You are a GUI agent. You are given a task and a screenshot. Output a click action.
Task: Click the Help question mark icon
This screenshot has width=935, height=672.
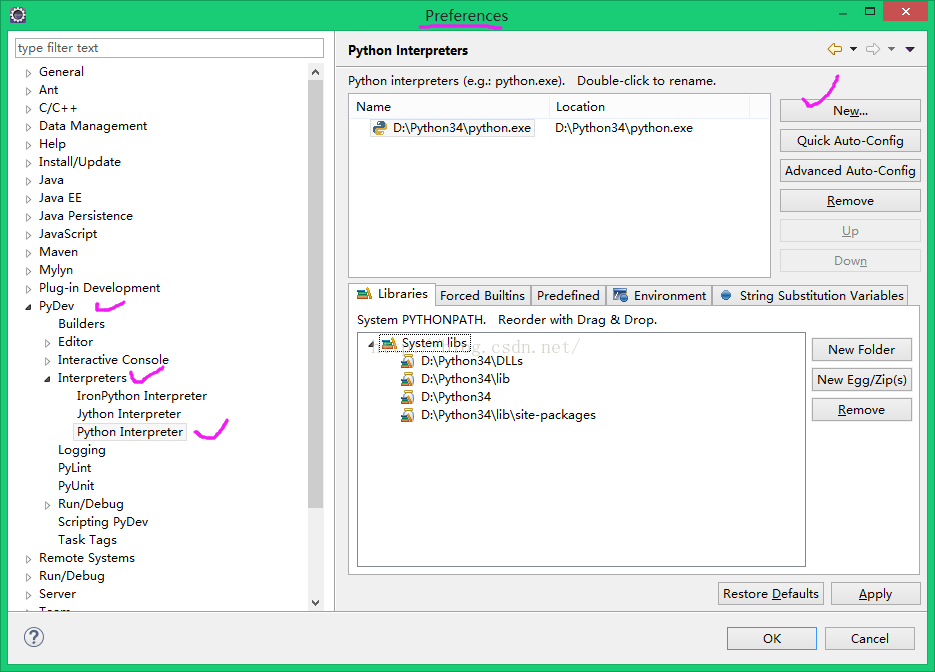click(x=34, y=638)
